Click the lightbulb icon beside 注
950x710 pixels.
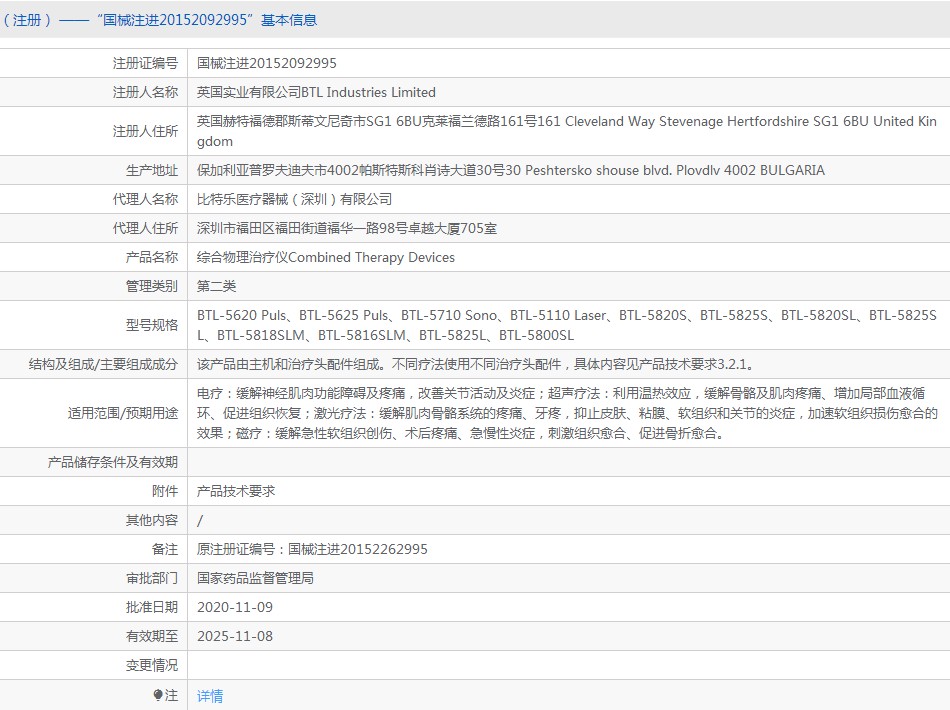click(x=158, y=695)
